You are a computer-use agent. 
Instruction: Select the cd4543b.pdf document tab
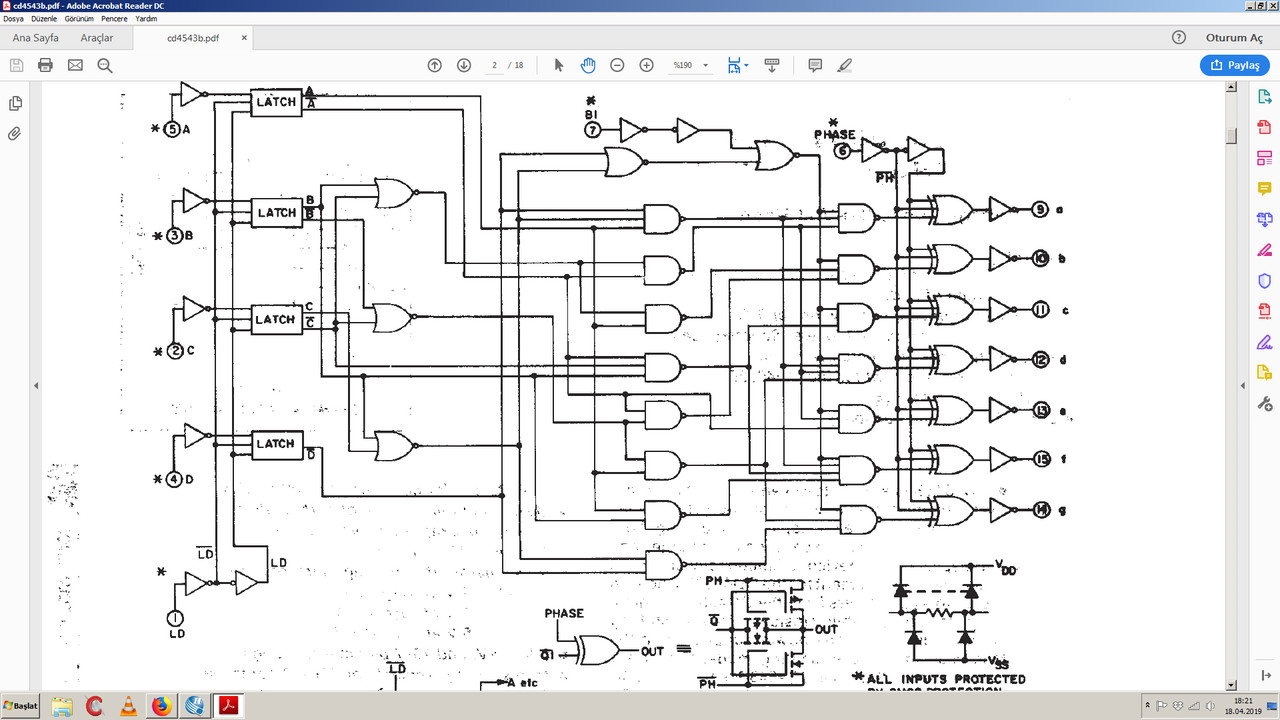point(192,38)
